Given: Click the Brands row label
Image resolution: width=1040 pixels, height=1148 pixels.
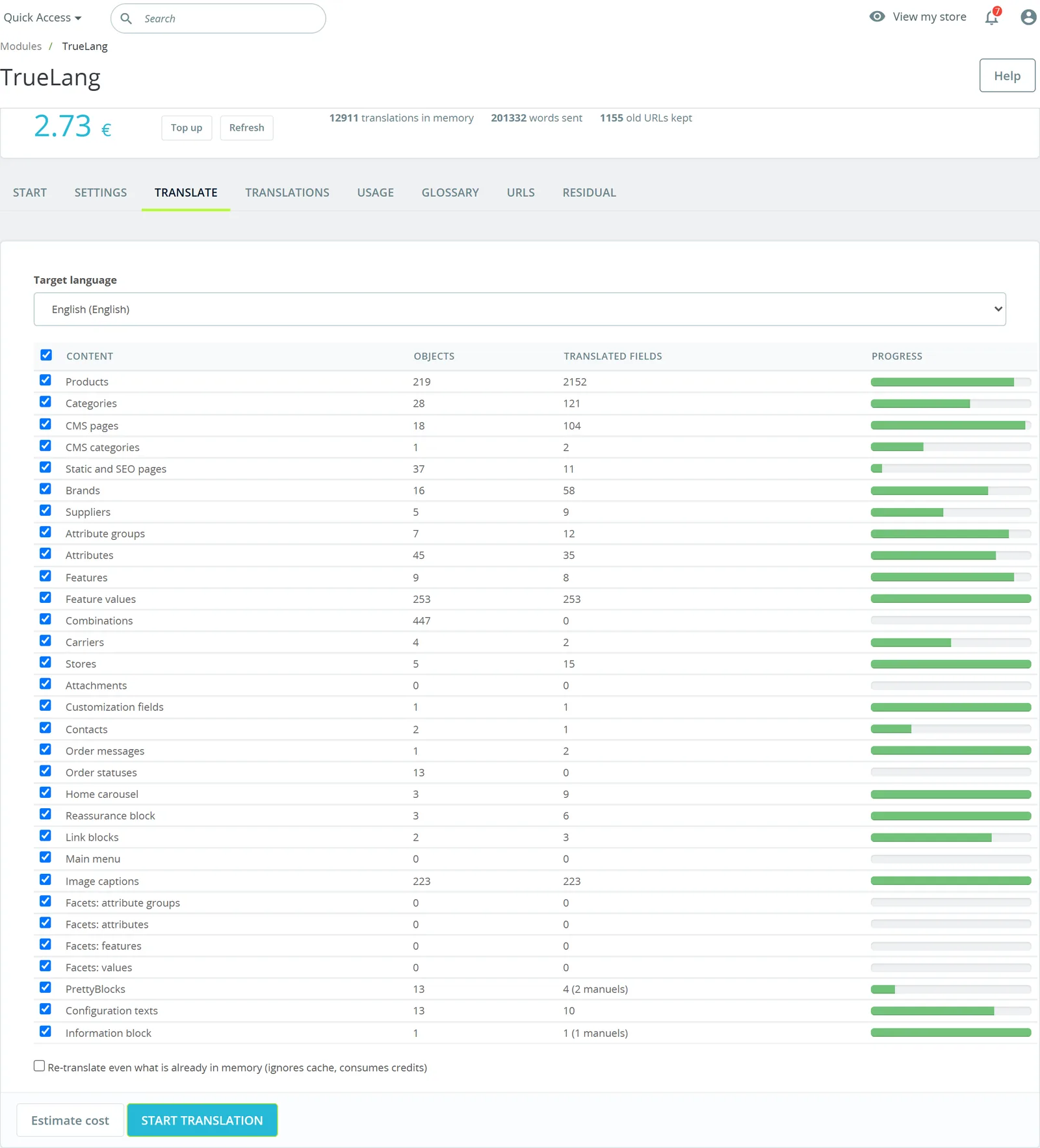Looking at the screenshot, I should coord(83,491).
